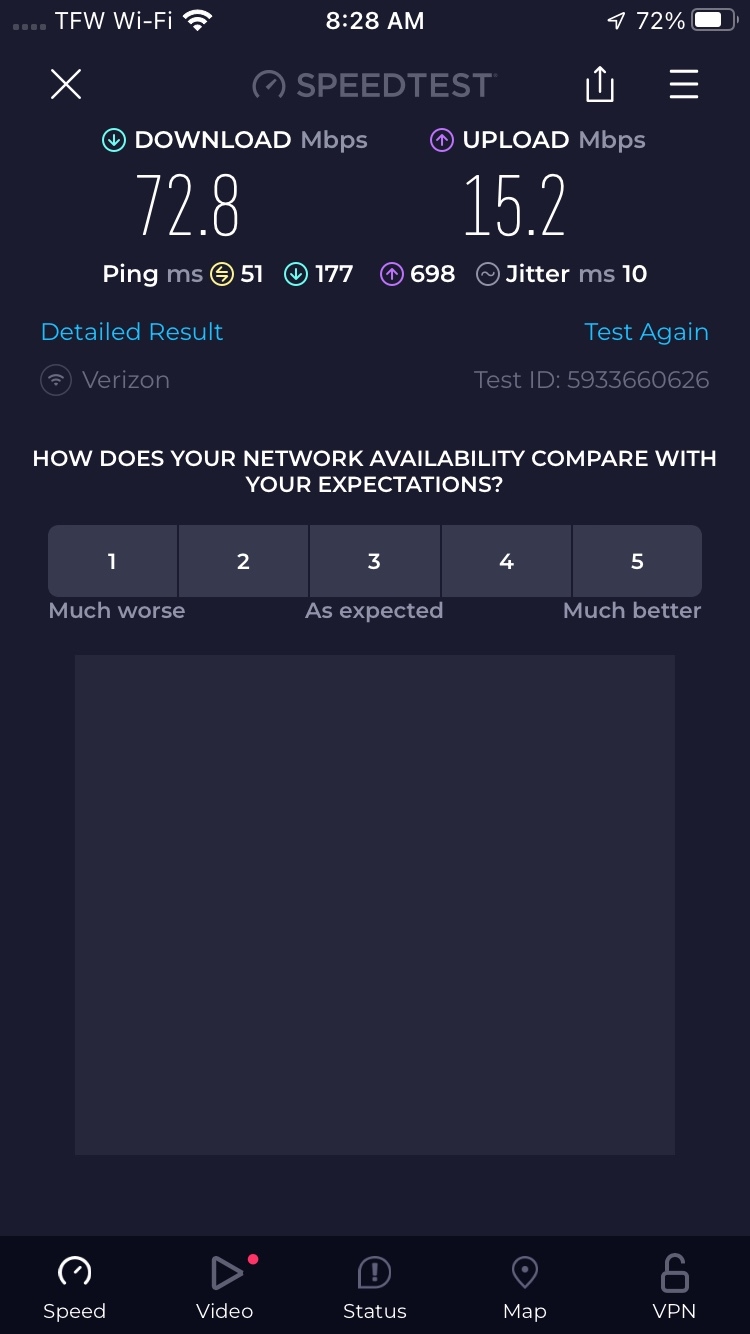Switch to the Video tab
The width and height of the screenshot is (750, 1334).
point(225,1287)
